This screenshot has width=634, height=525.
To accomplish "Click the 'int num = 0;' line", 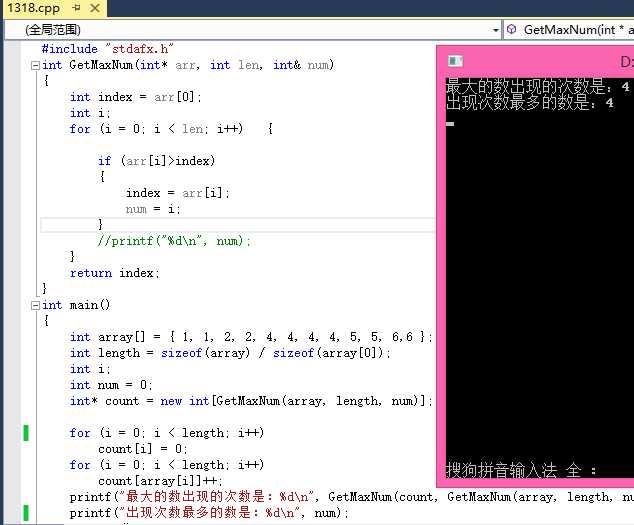I will 111,385.
